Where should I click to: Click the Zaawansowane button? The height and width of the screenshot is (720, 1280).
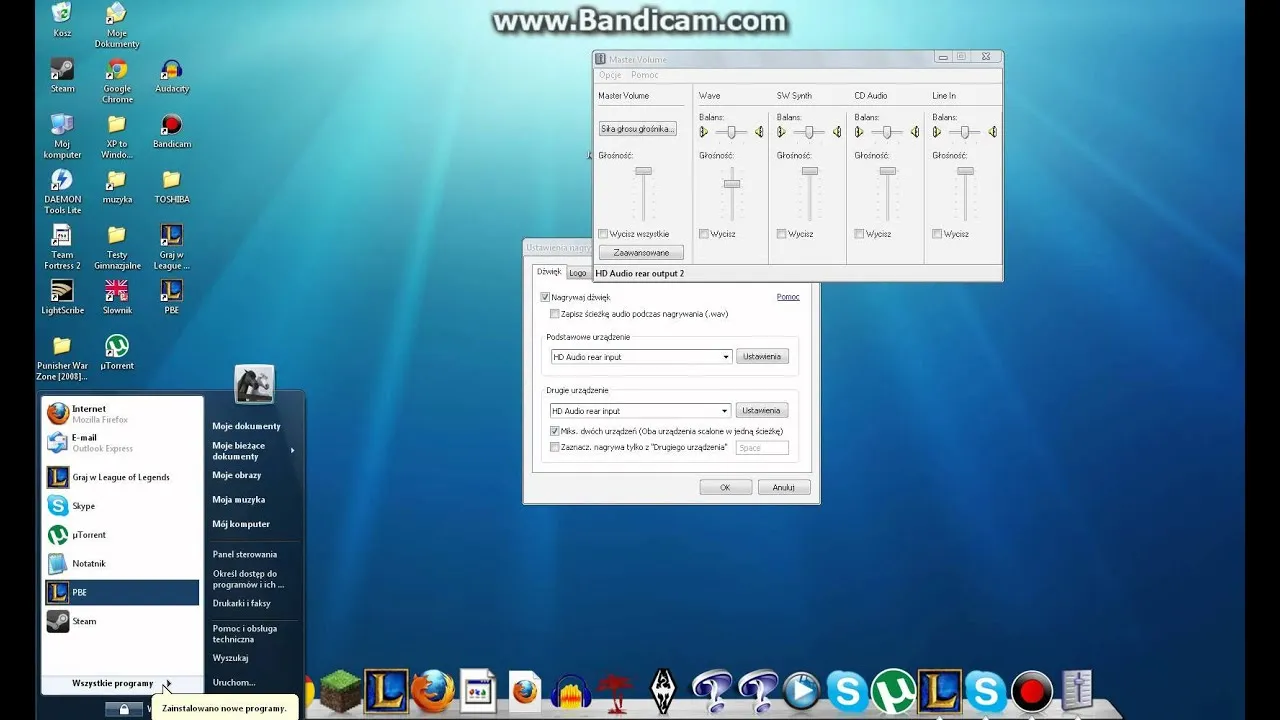pos(641,253)
